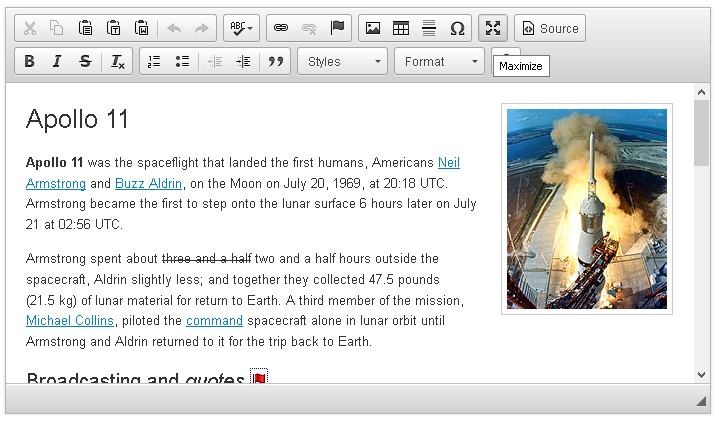Image resolution: width=719 pixels, height=421 pixels.
Task: Redo the last edit
Action: point(202,28)
